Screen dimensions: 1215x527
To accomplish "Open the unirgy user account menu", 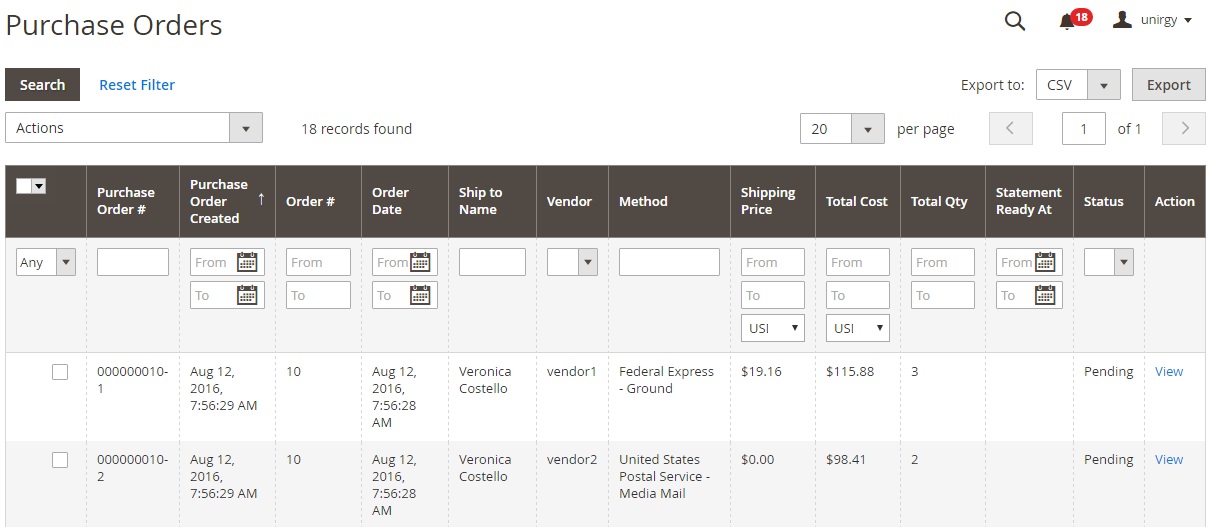I will click(1153, 20).
